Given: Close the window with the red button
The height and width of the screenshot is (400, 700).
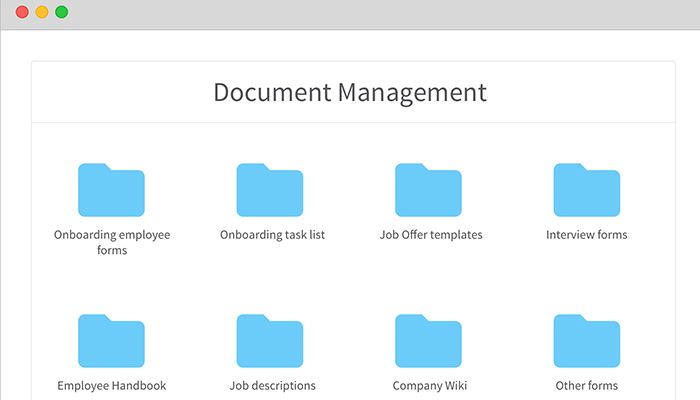Looking at the screenshot, I should (22, 12).
